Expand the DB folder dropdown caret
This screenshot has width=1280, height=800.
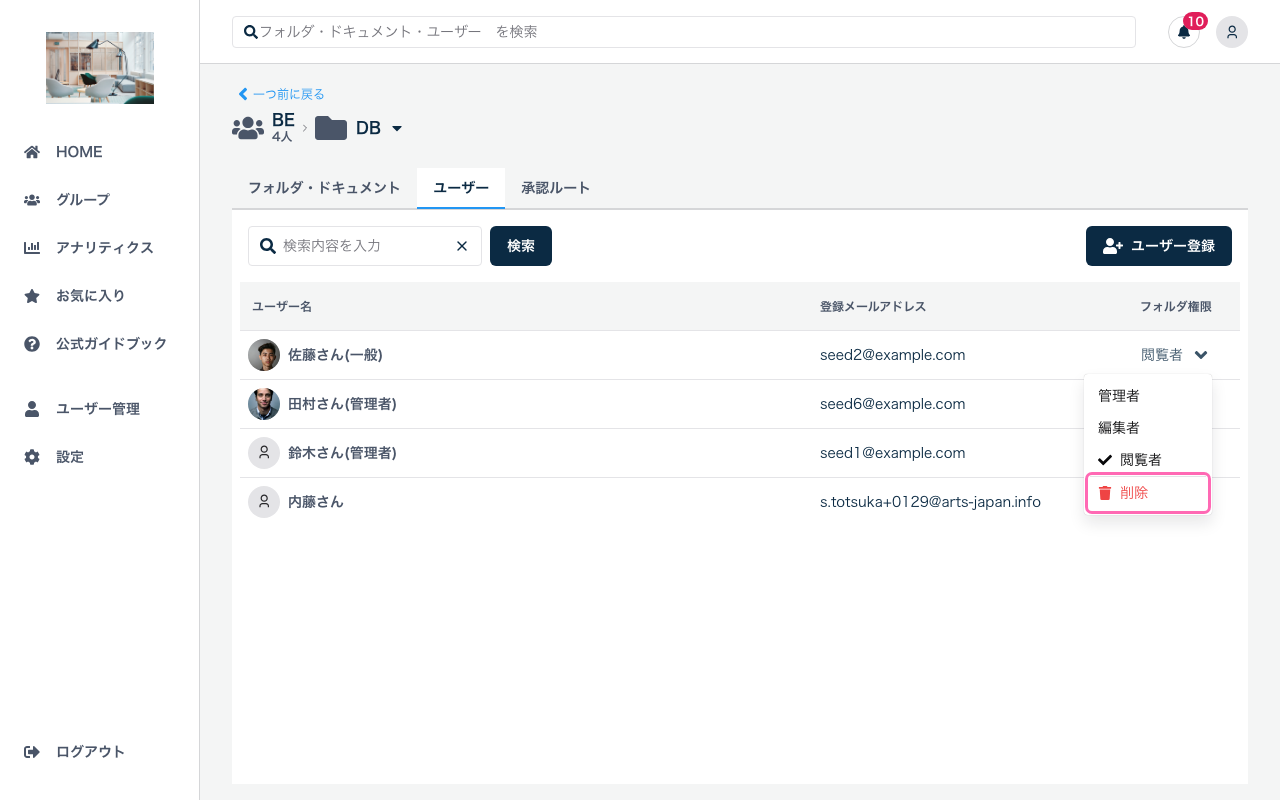(x=397, y=129)
